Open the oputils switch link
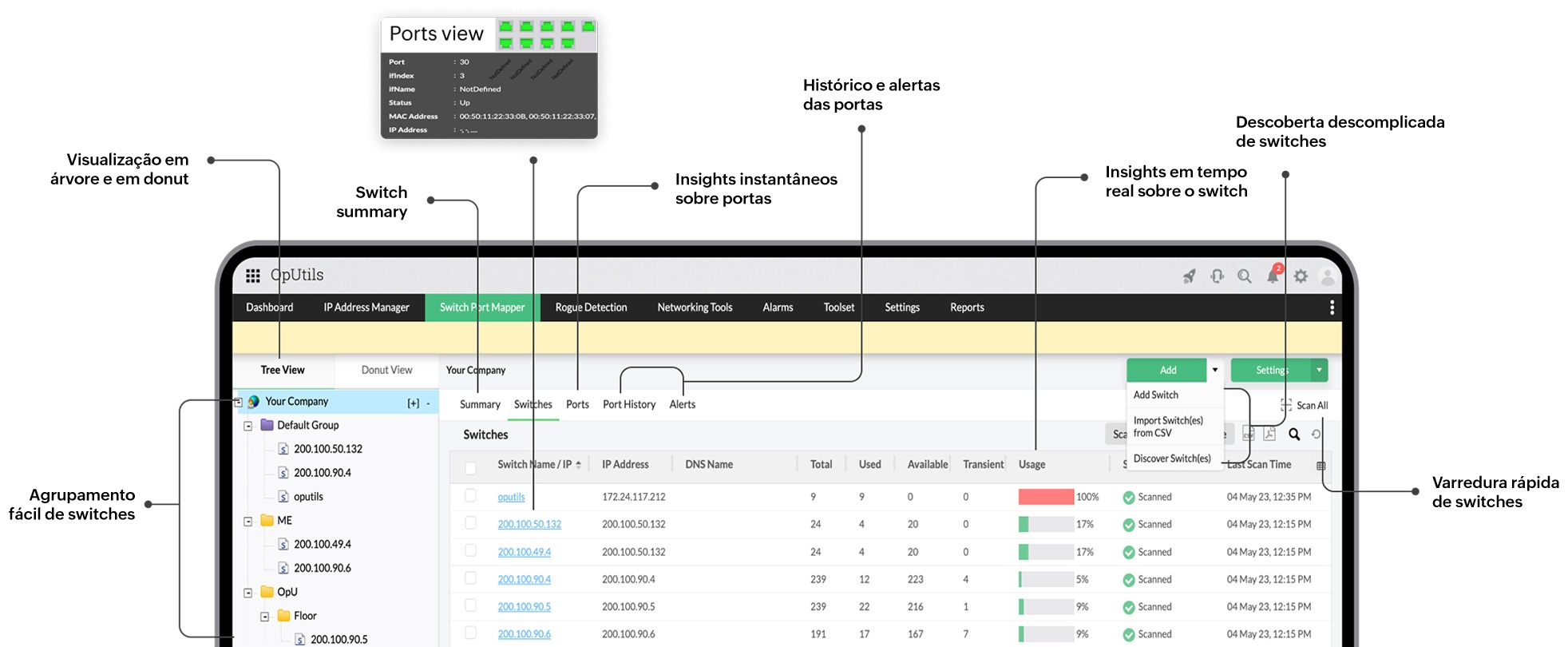 (512, 497)
